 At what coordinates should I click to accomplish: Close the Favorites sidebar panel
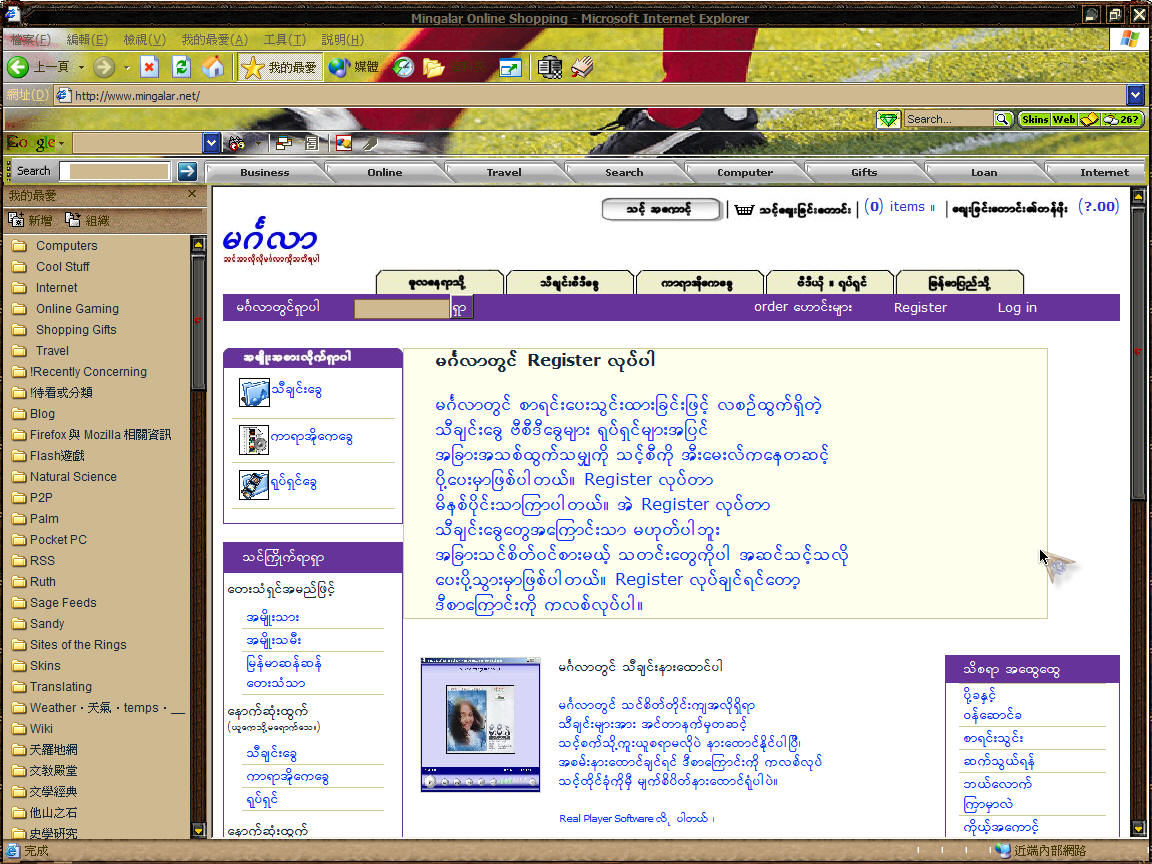[x=193, y=194]
